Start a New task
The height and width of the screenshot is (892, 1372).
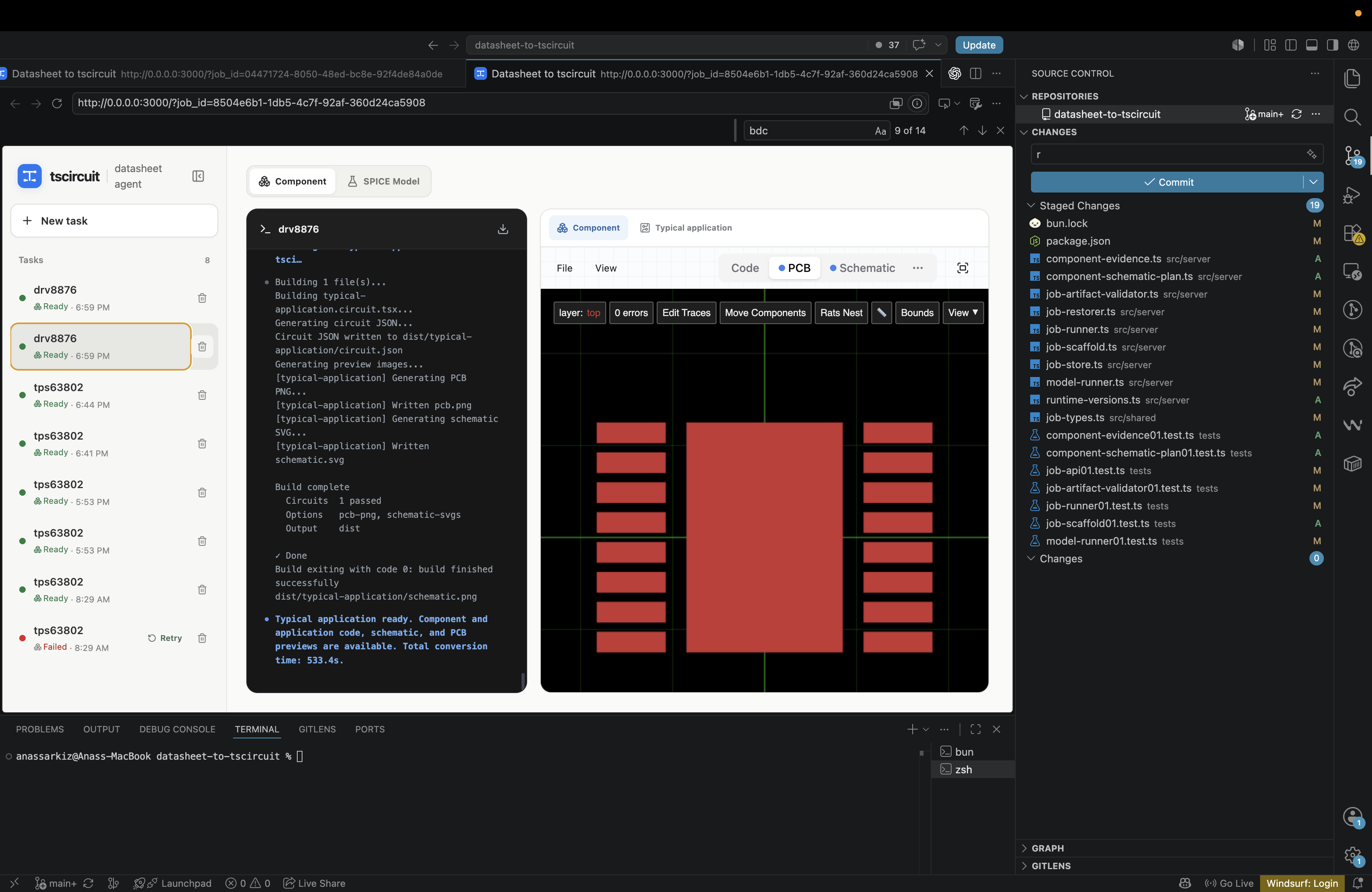[x=114, y=221]
